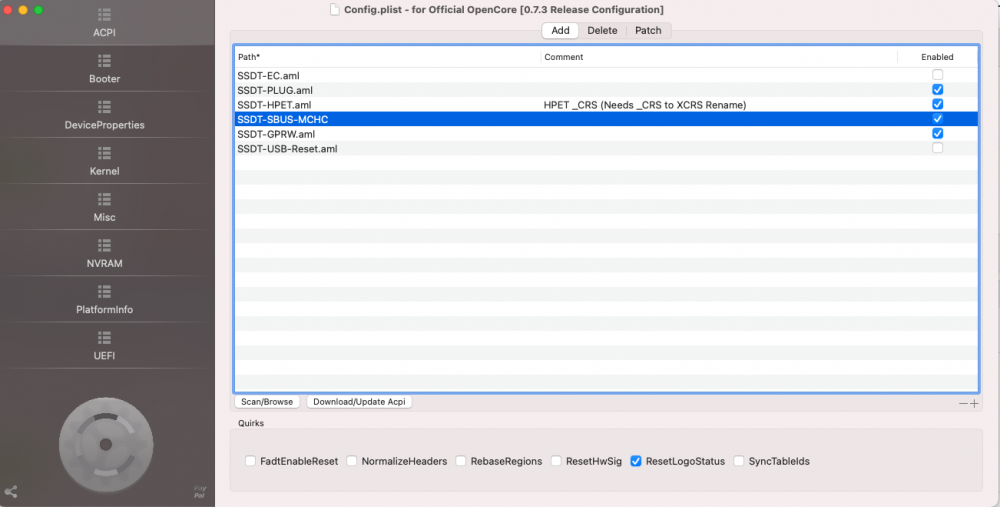Uncheck the ResetLogoStatus quirk
This screenshot has height=507, width=1000.
[636, 460]
